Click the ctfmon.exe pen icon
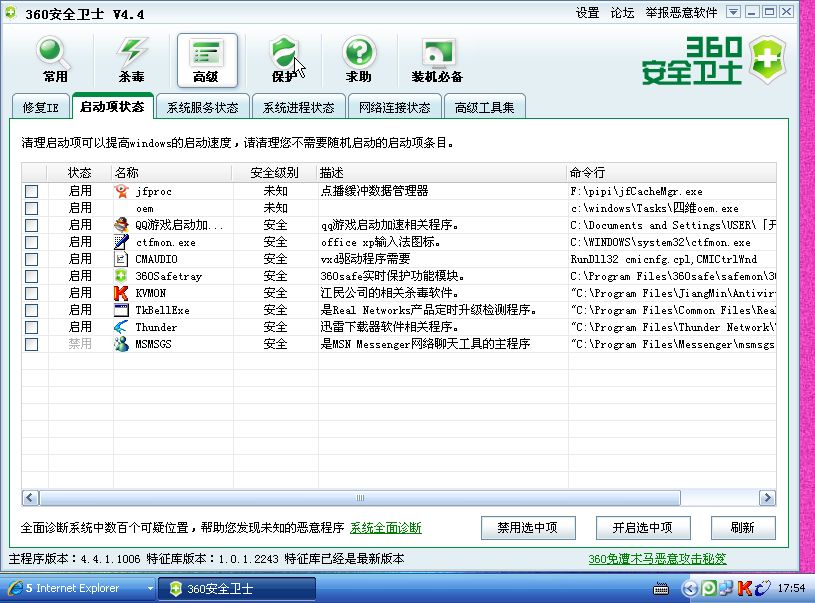Viewport: 815px width, 603px height. click(121, 242)
